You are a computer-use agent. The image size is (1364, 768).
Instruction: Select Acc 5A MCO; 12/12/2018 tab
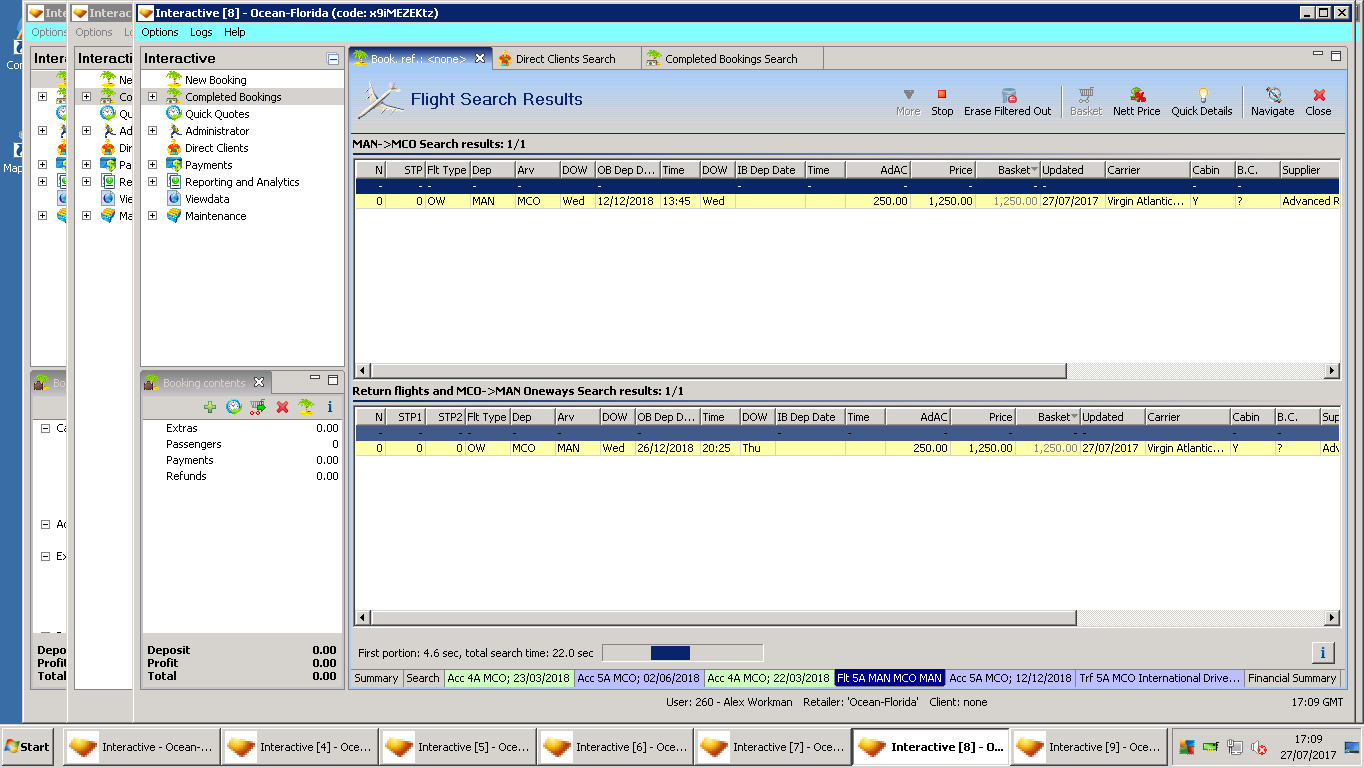[1010, 678]
